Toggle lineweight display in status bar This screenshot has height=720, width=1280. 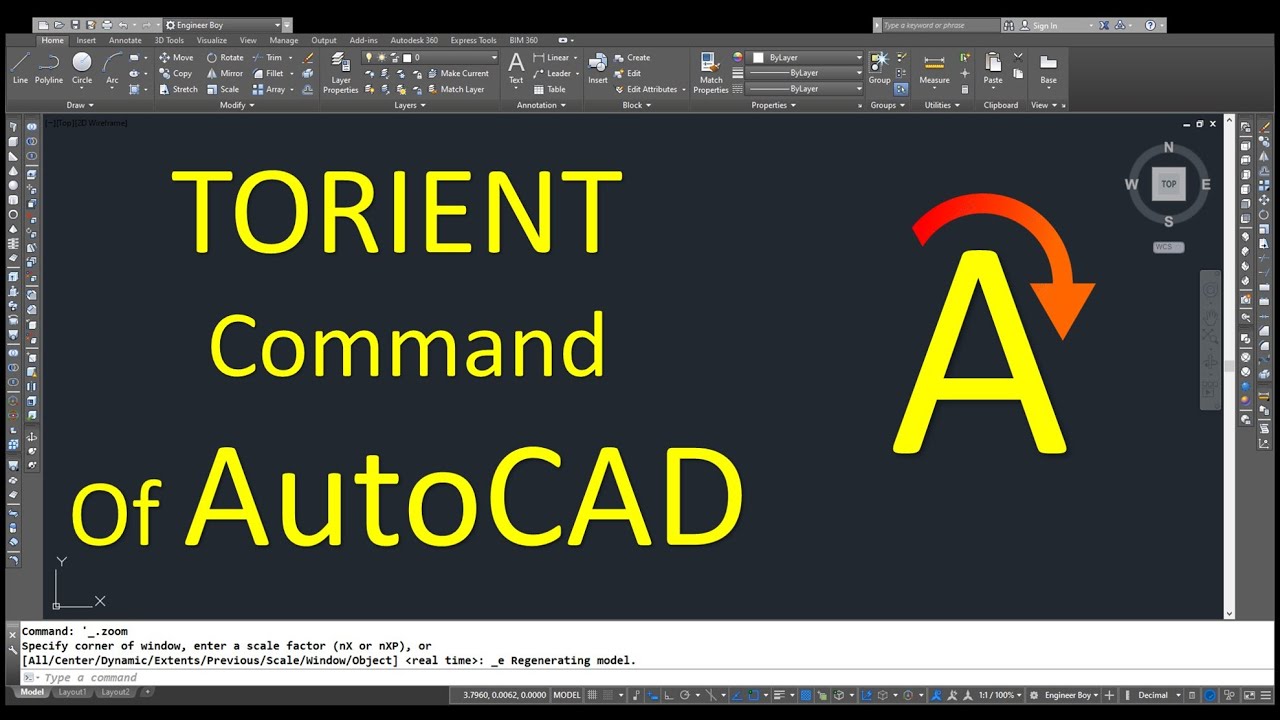[780, 695]
